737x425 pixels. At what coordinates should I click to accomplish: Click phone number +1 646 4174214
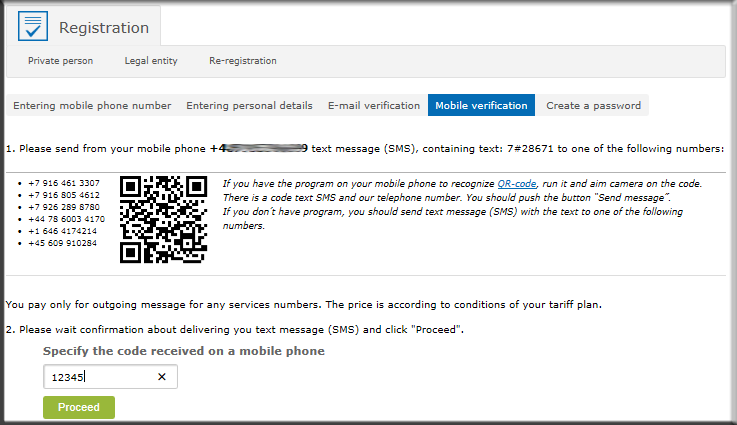63,231
